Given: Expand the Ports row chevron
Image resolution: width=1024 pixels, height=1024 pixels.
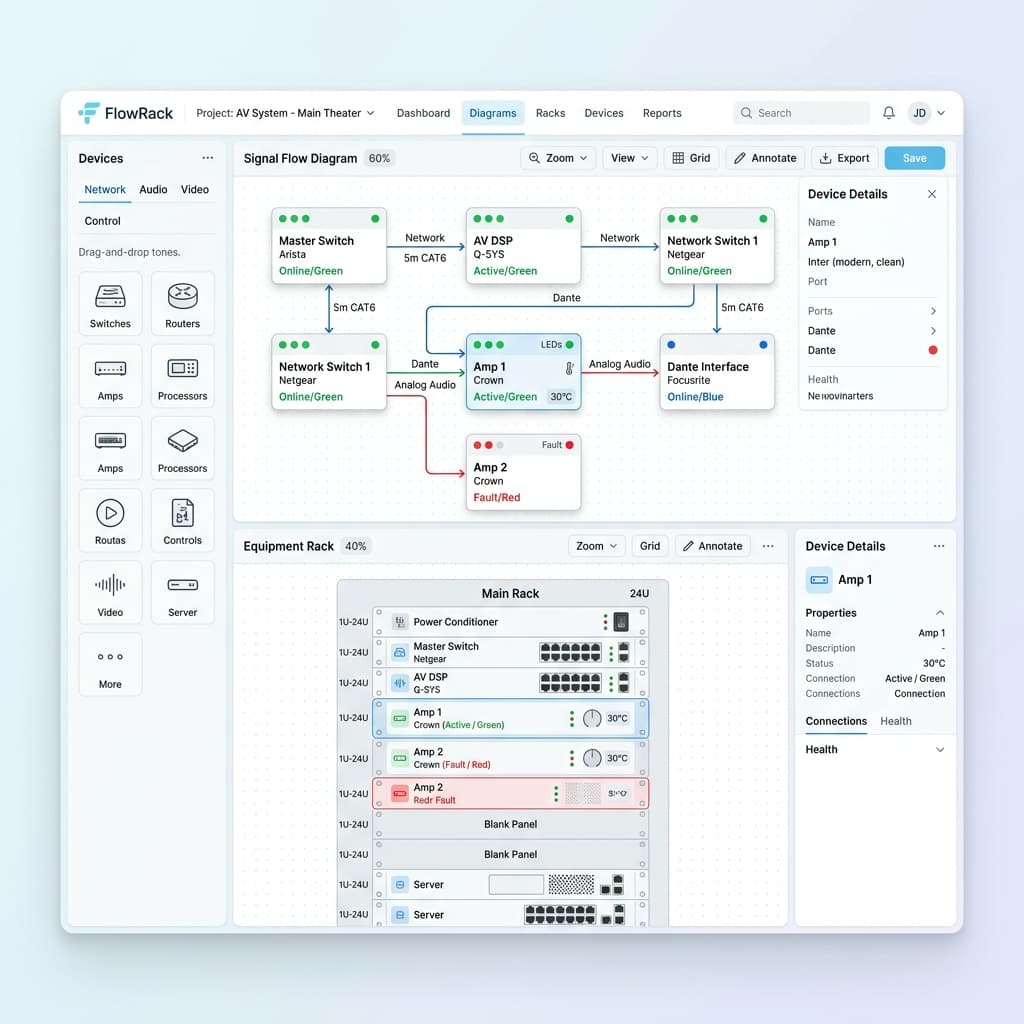Looking at the screenshot, I should 933,312.
